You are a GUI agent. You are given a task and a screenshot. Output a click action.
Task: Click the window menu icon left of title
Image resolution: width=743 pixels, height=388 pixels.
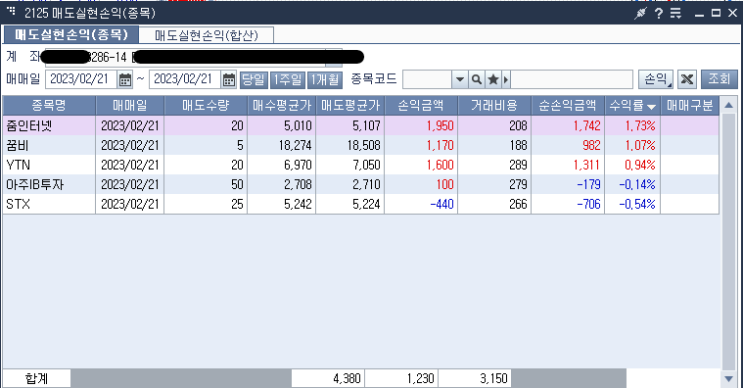[x=11, y=11]
